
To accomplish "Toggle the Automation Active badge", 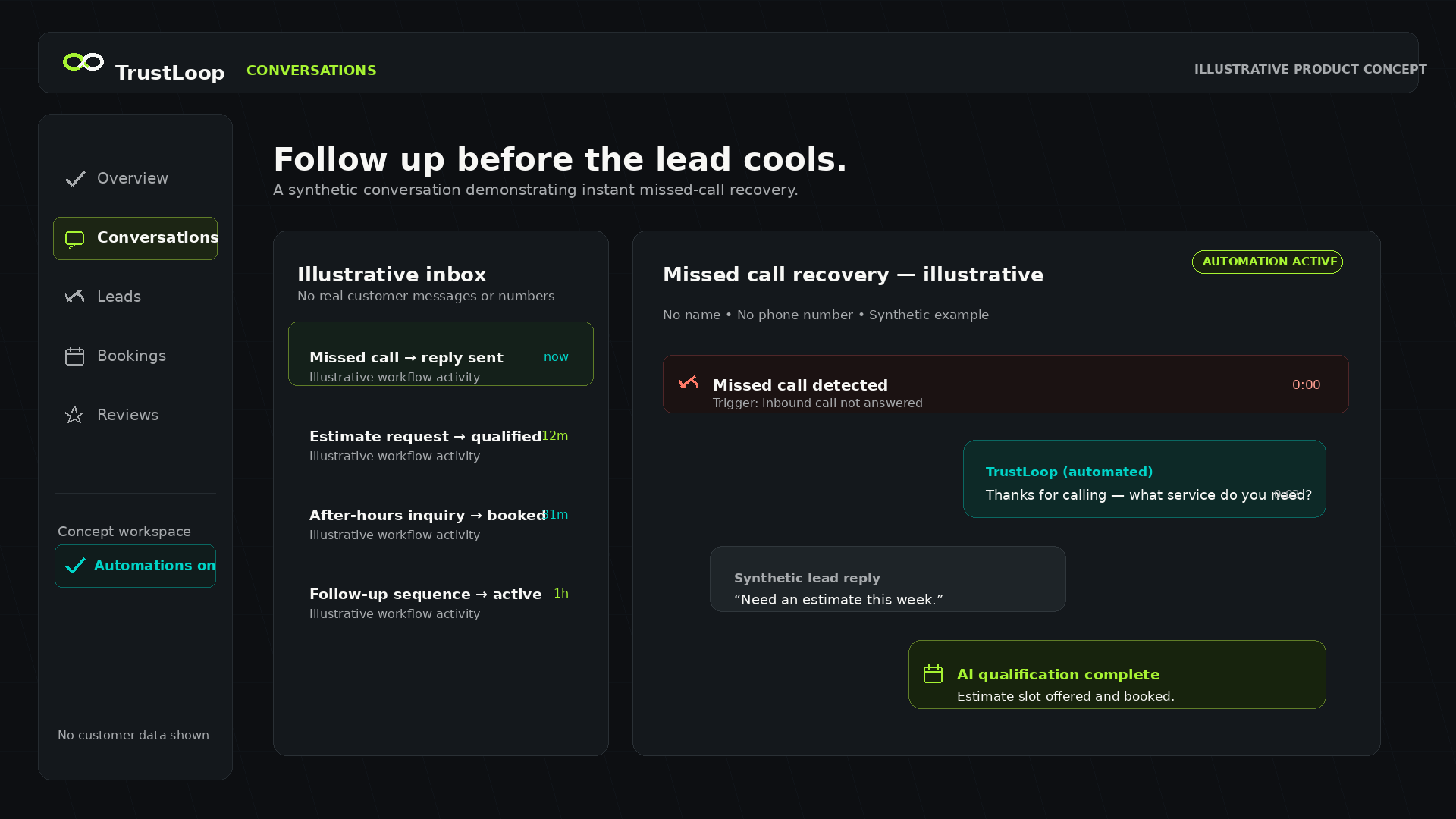I will (x=1267, y=262).
